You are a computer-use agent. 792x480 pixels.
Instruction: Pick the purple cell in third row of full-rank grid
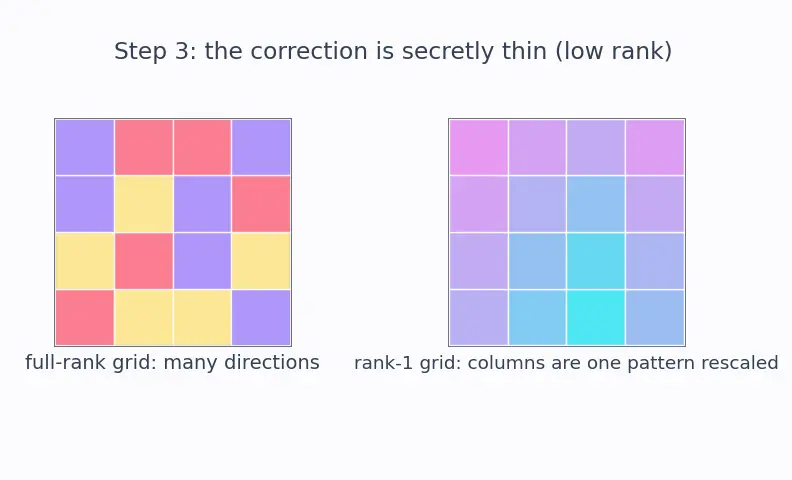(x=202, y=261)
